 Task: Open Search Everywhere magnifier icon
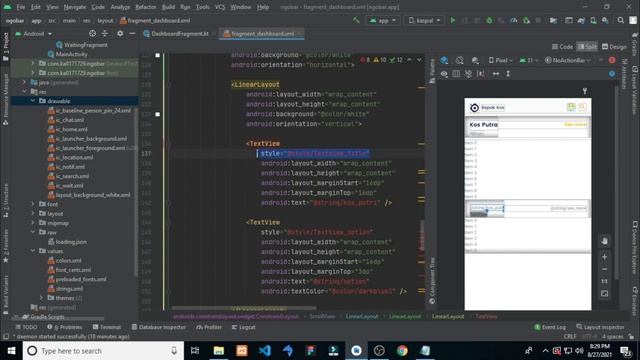point(621,20)
